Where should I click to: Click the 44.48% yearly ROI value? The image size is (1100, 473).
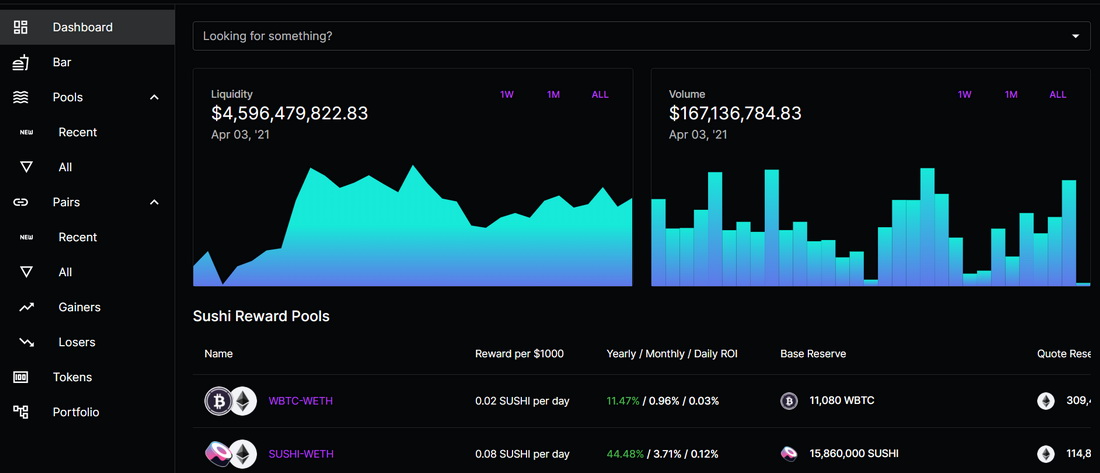625,454
